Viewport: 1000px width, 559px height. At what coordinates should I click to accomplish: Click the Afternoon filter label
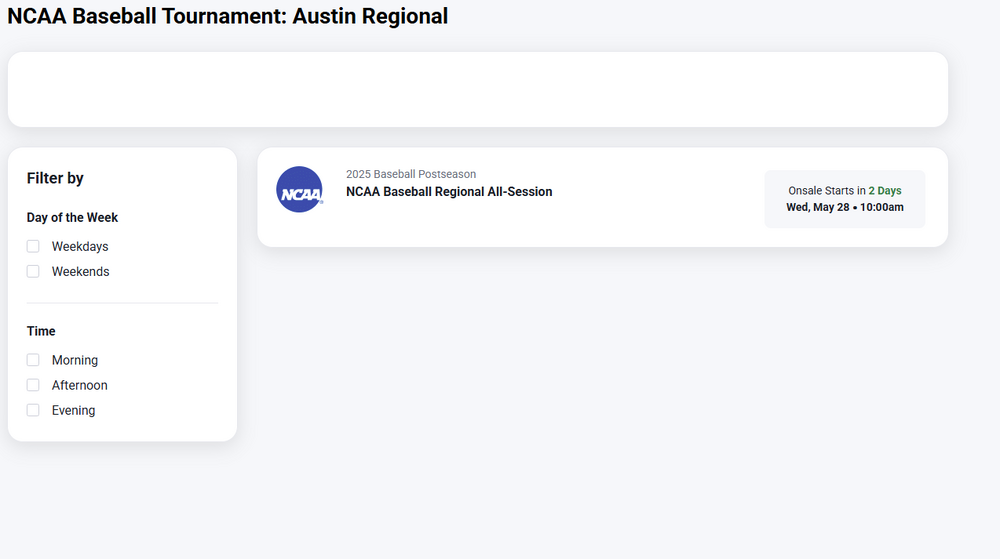[x=80, y=385]
